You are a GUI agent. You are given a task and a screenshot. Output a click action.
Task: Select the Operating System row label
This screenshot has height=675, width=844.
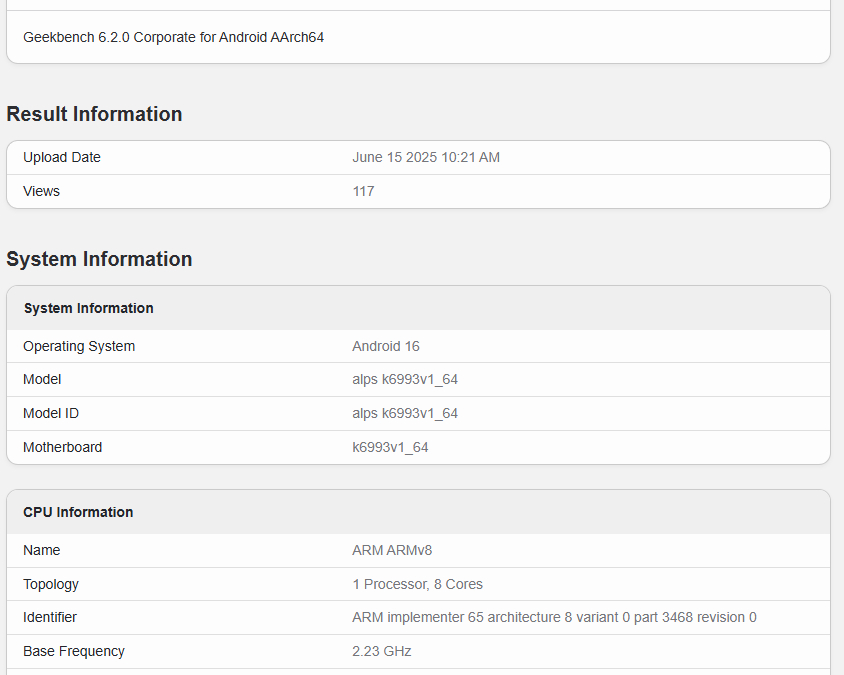pyautogui.click(x=79, y=346)
